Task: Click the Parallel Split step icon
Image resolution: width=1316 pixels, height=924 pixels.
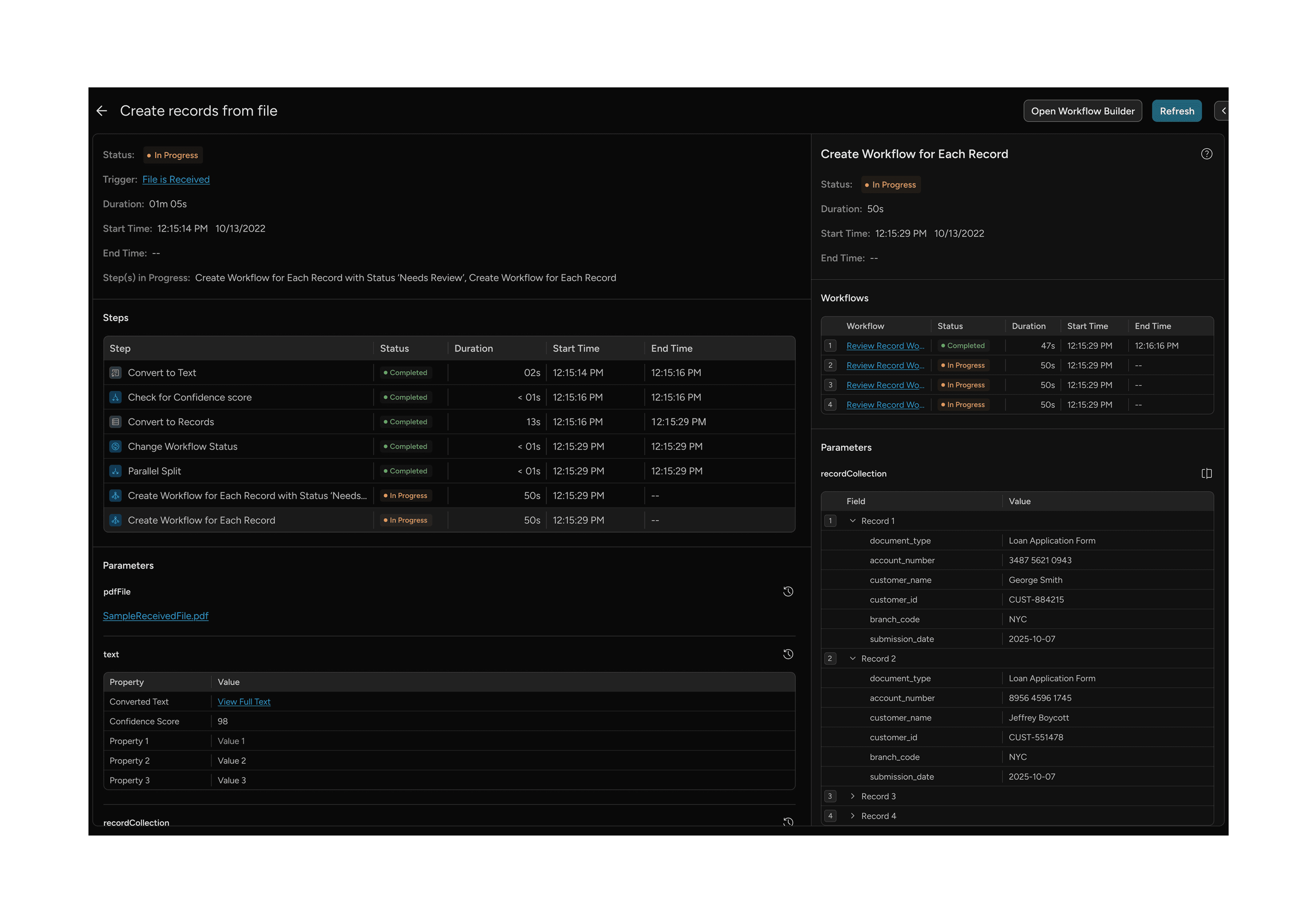Action: (x=115, y=471)
